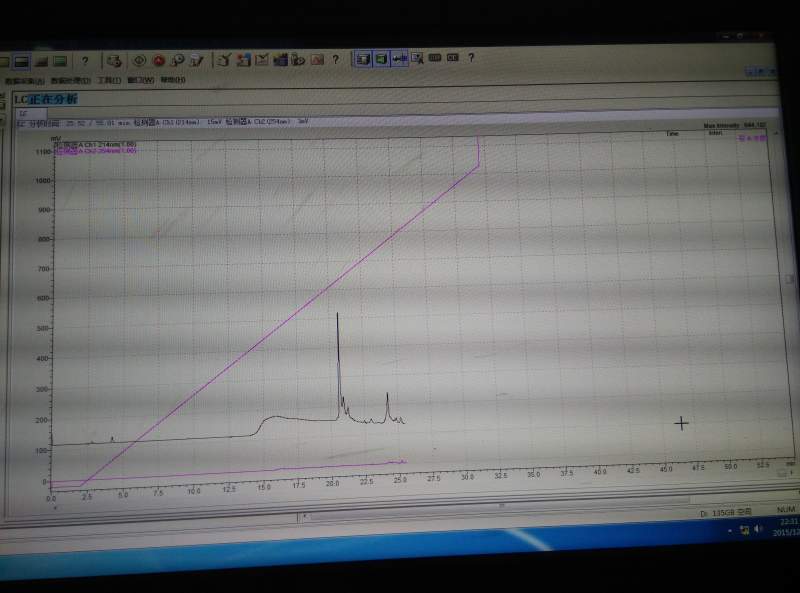Click the black channel legend label at chart top
Image resolution: width=800 pixels, height=593 pixels.
point(95,145)
